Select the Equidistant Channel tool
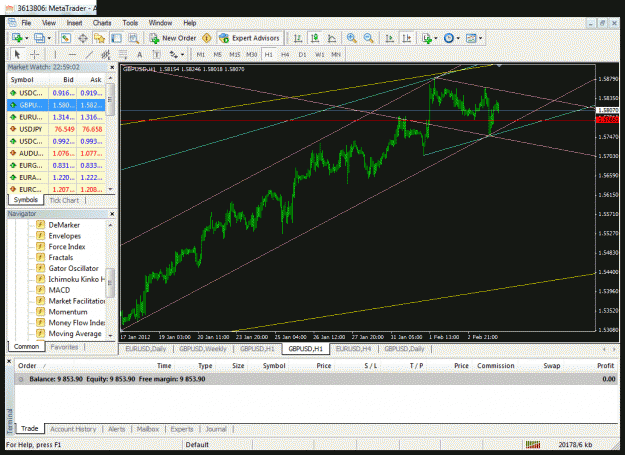This screenshot has height=455, width=625. (x=106, y=54)
